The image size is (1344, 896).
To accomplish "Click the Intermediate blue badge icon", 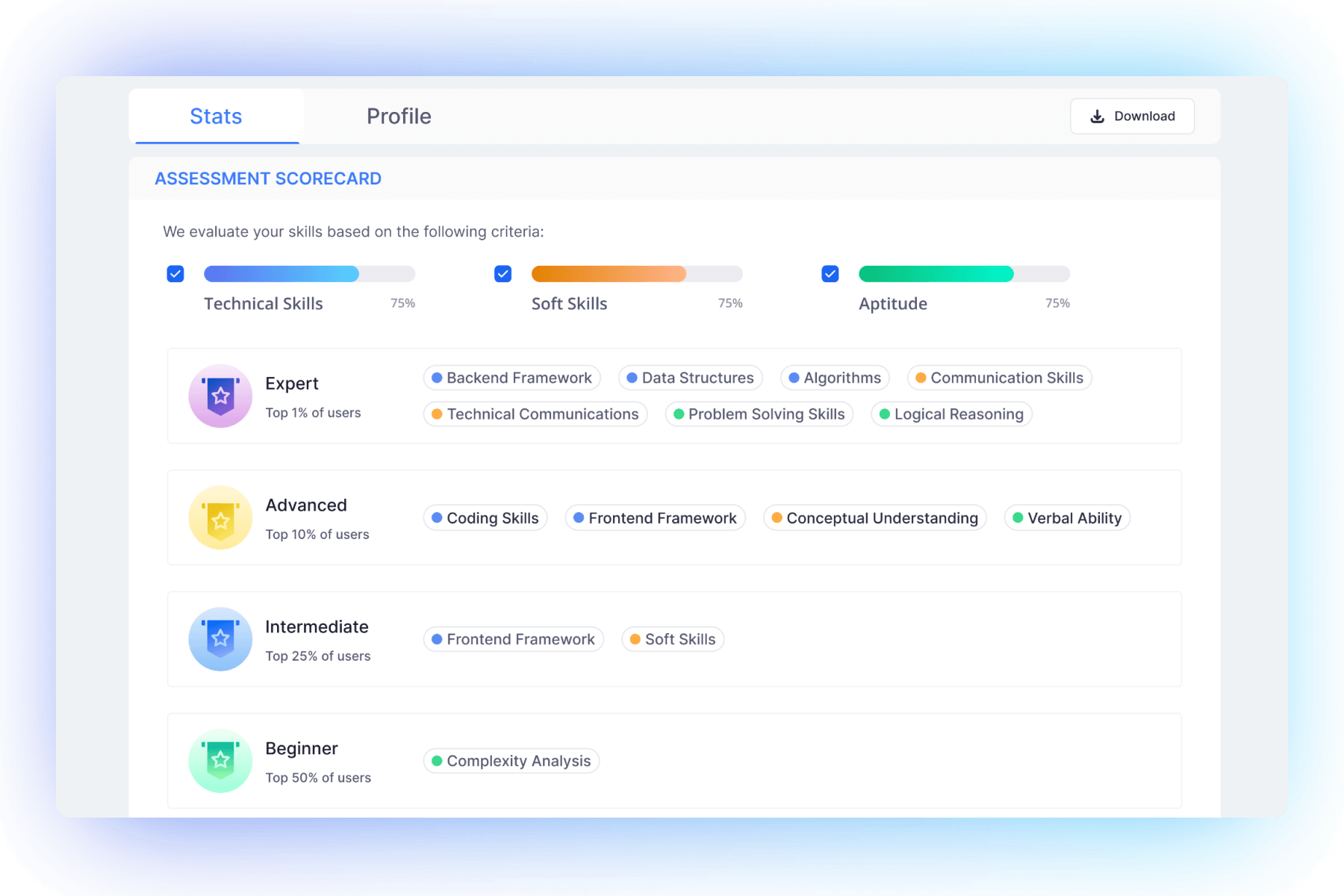I will (220, 639).
